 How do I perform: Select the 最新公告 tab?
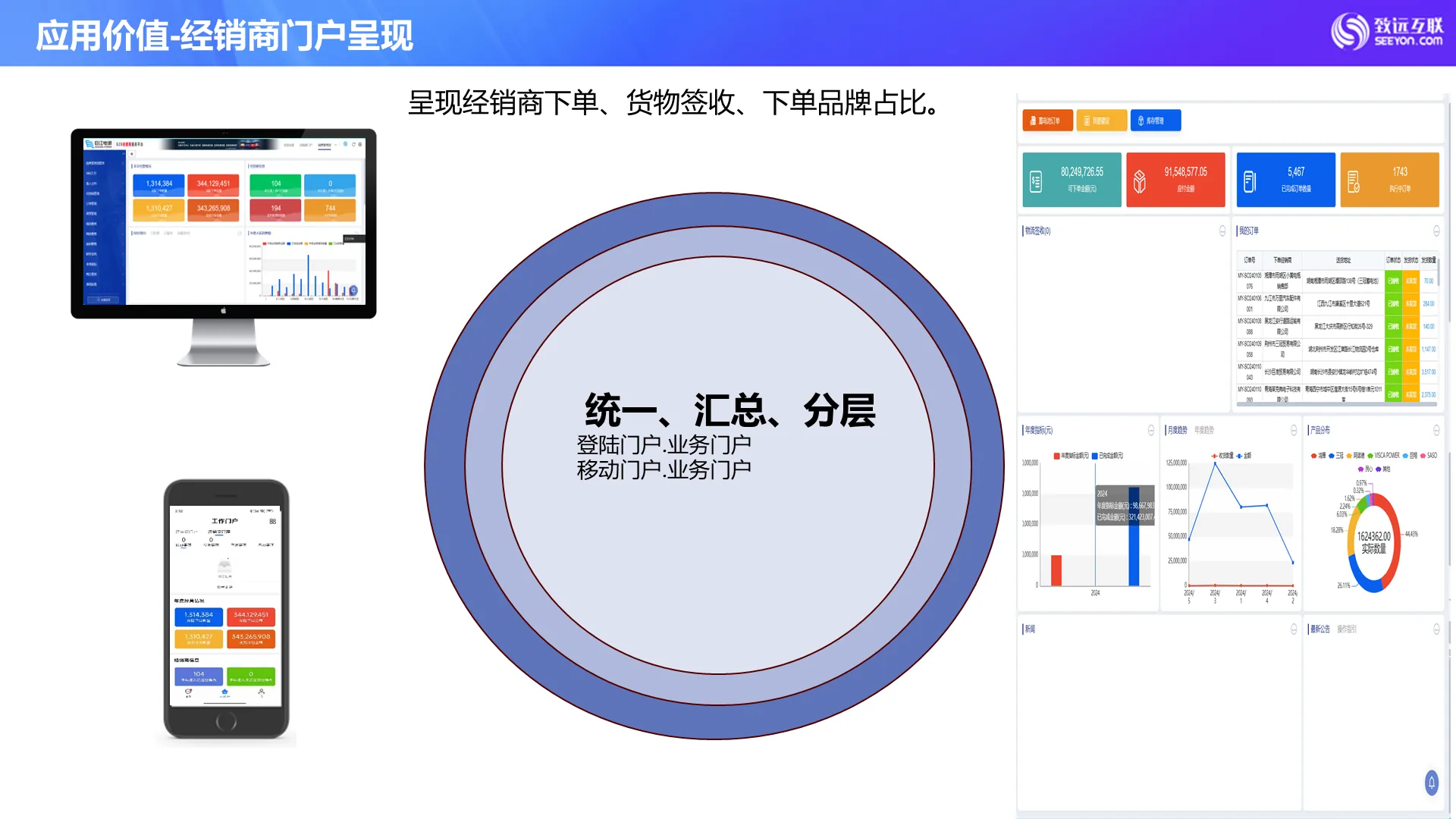[x=1320, y=629]
